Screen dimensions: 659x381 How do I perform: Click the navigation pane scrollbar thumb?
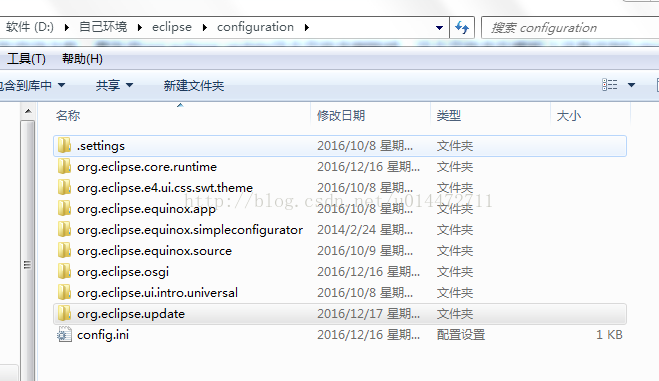tap(27, 251)
